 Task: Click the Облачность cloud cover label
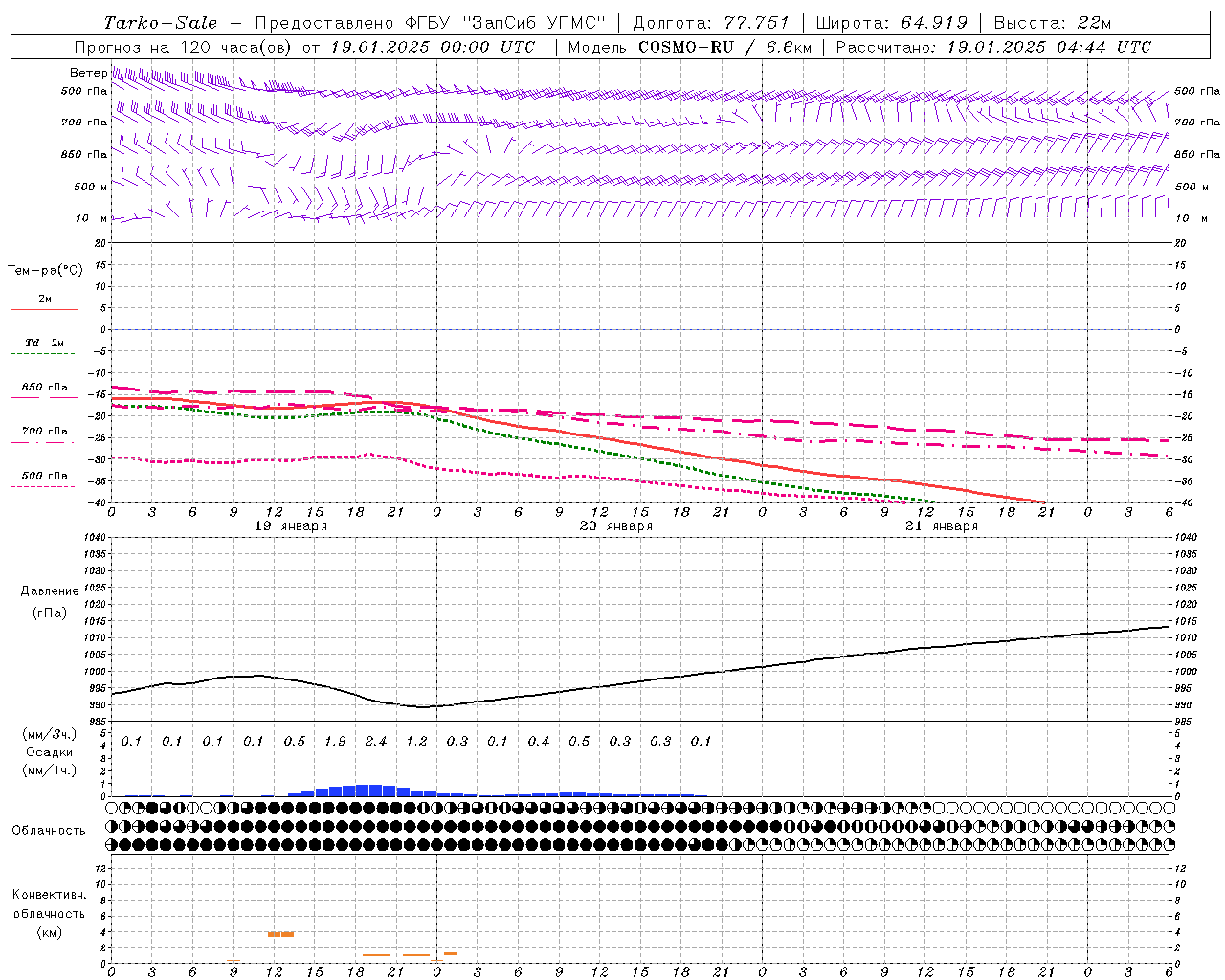[x=49, y=831]
